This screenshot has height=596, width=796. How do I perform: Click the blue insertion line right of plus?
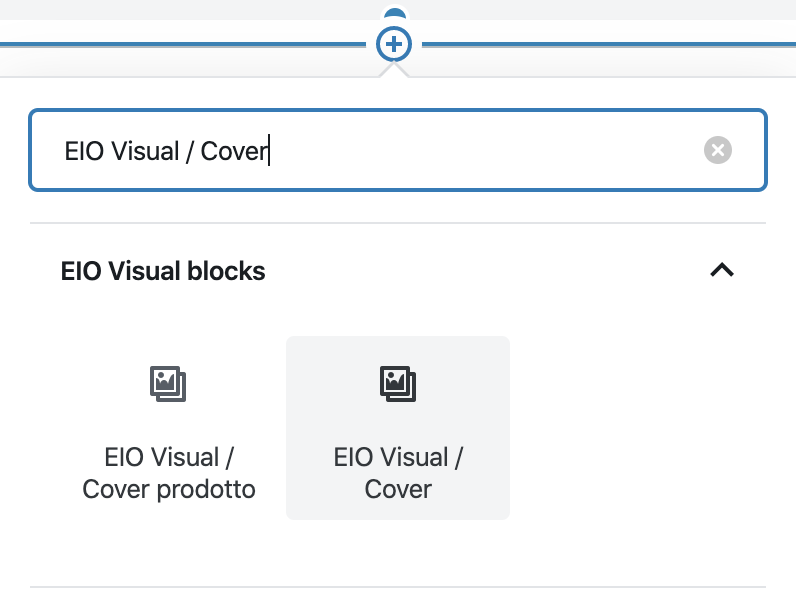point(609,45)
